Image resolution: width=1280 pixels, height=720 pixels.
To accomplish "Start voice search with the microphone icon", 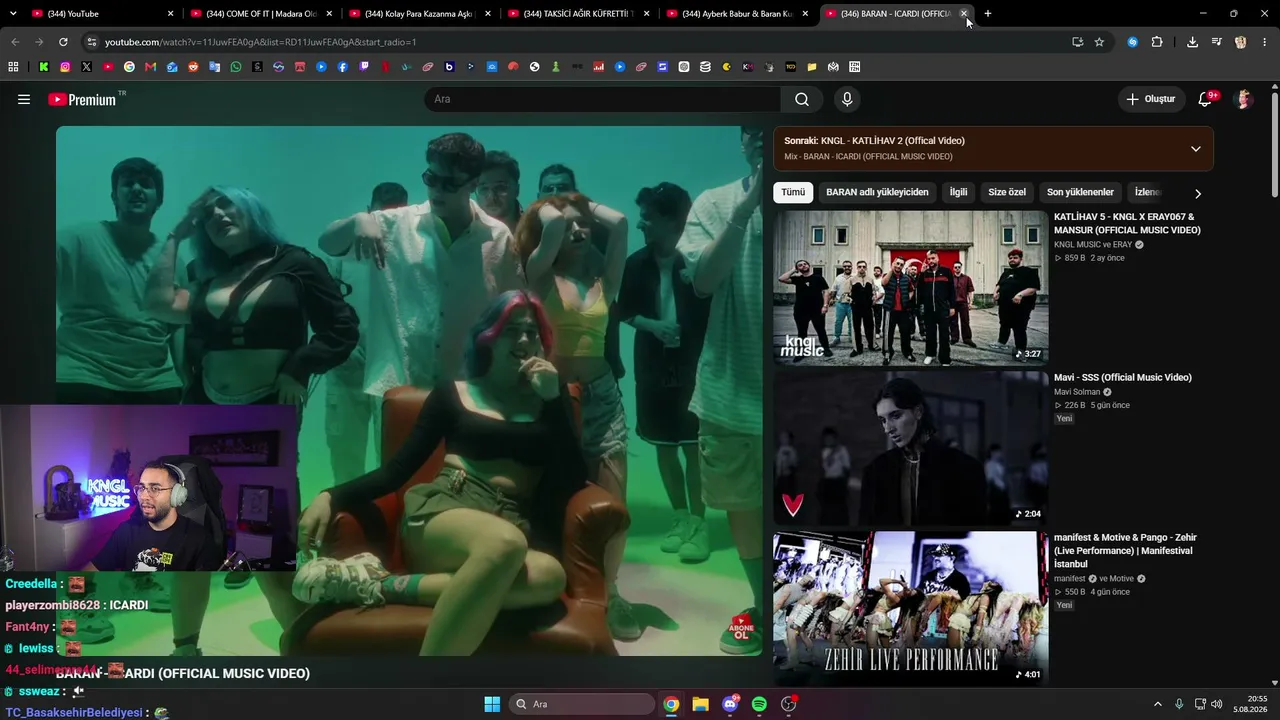I will click(x=847, y=99).
